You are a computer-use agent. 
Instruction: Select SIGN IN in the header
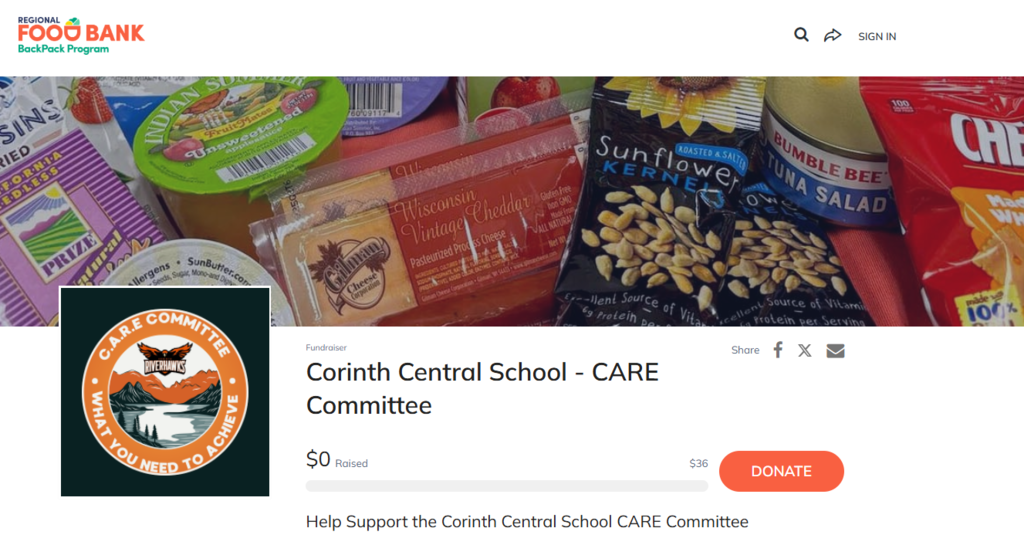(x=877, y=37)
